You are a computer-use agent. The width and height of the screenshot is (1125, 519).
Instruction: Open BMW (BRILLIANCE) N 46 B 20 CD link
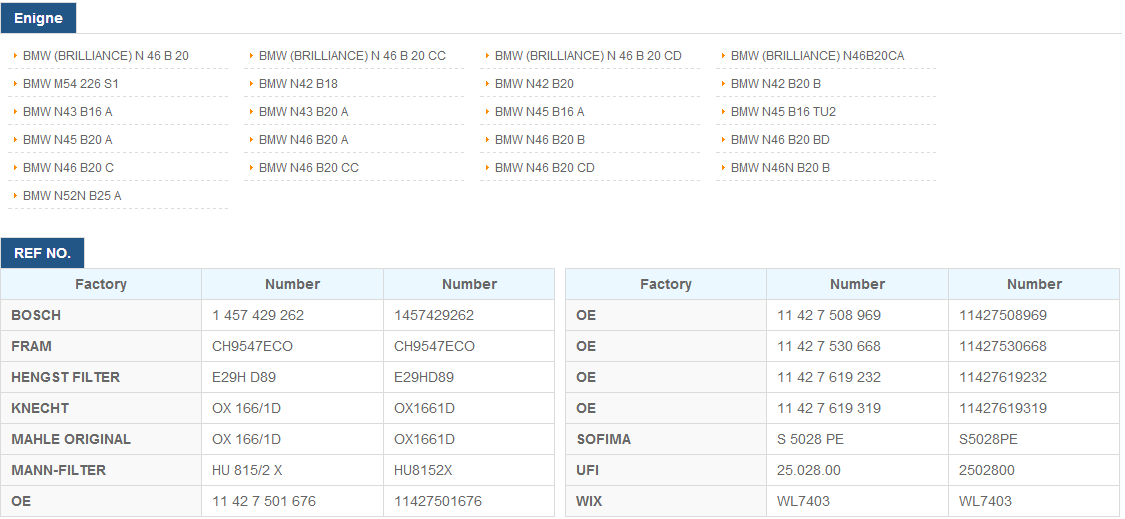588,55
